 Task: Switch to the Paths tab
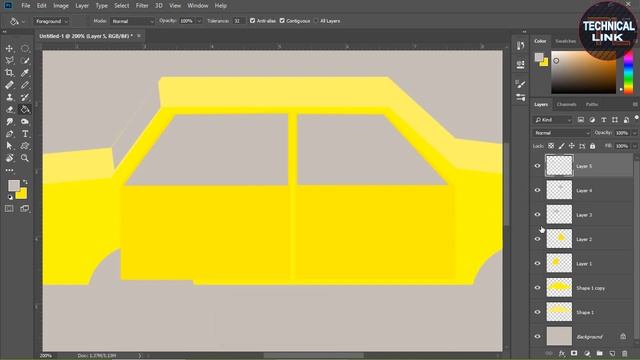click(x=592, y=104)
